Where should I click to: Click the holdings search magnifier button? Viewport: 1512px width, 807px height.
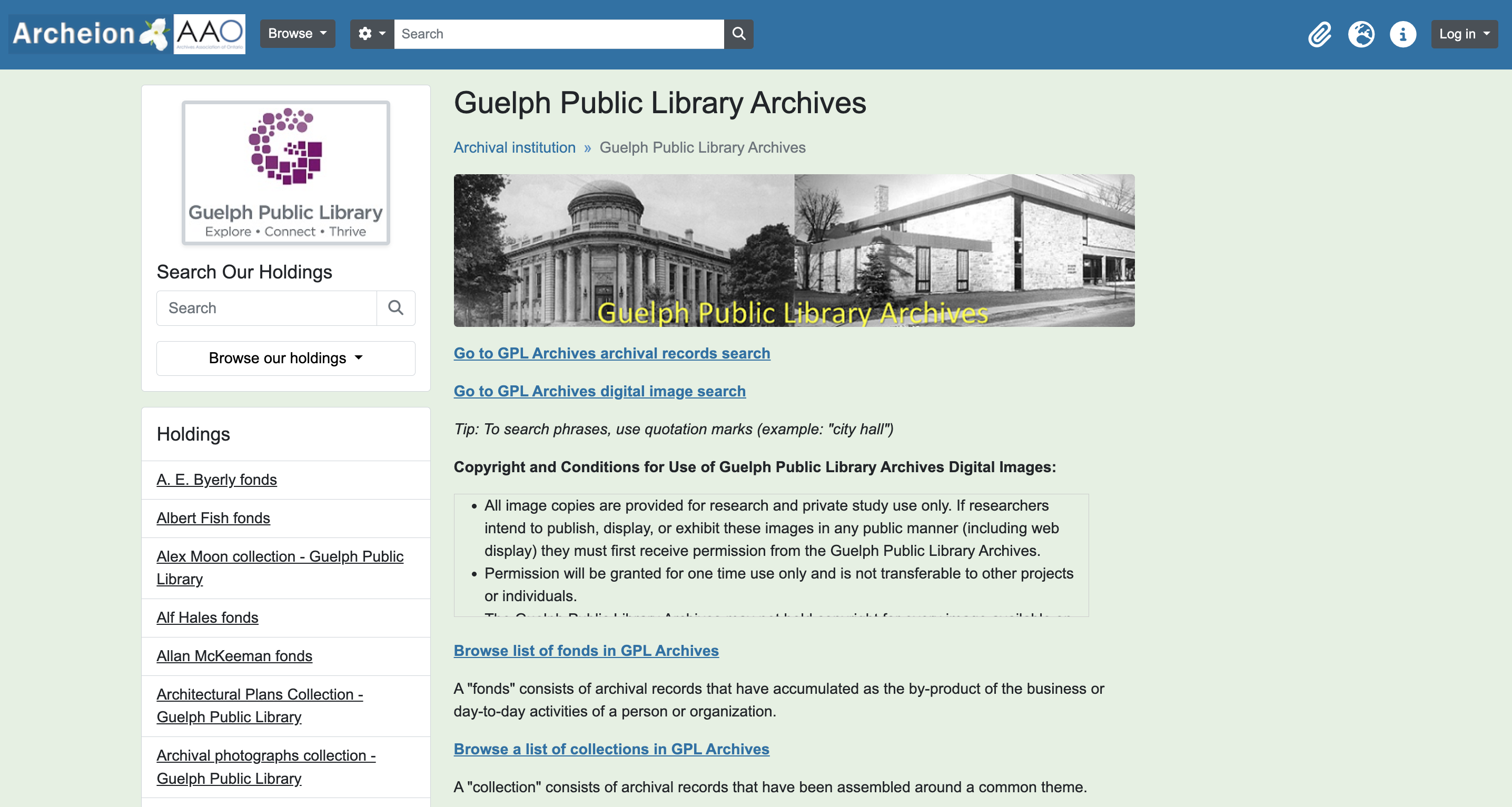click(396, 308)
